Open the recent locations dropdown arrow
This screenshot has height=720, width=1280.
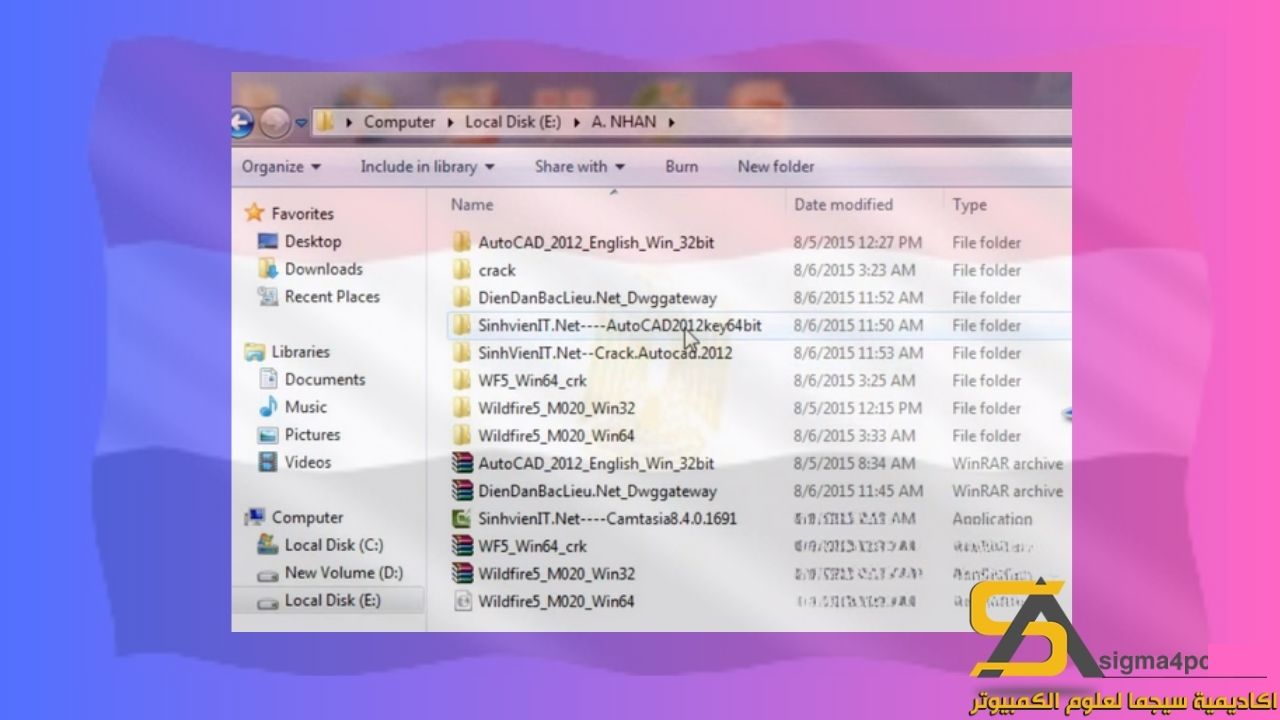[x=301, y=123]
